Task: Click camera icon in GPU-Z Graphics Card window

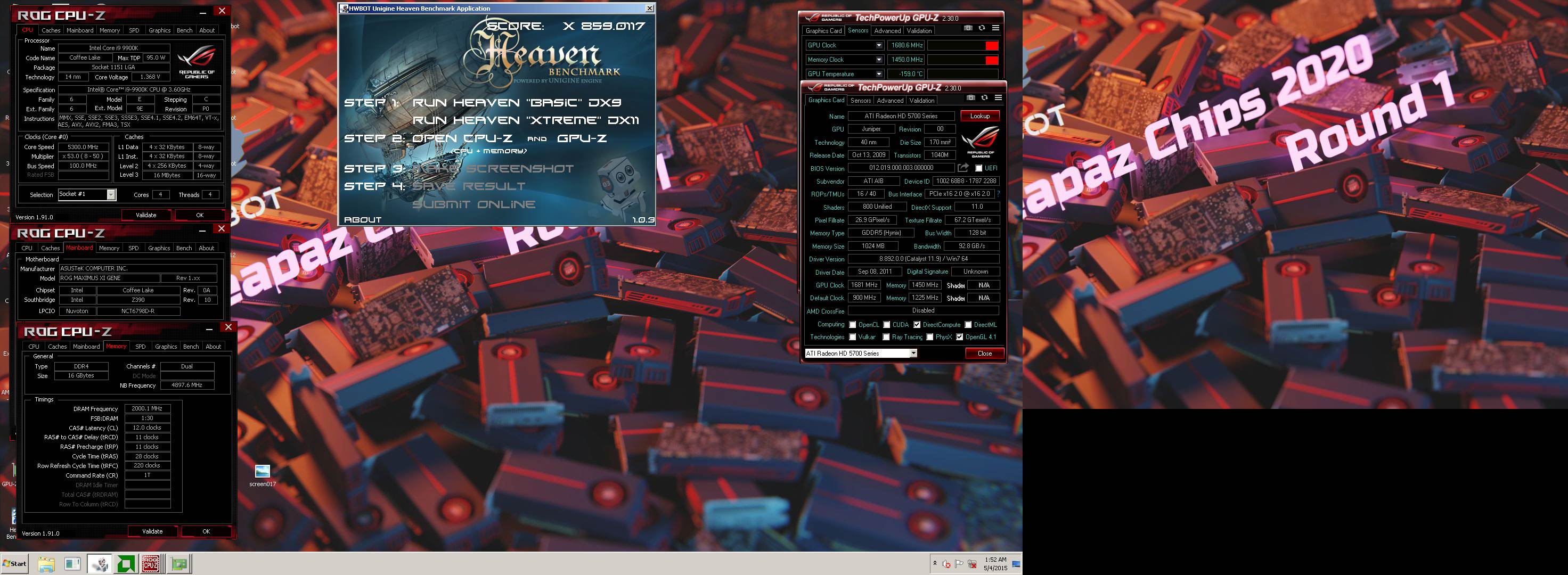Action: tap(971, 98)
